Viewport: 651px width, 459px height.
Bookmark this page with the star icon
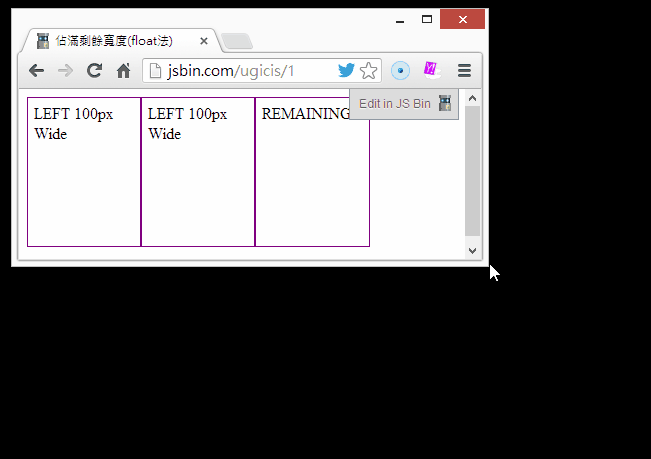tap(368, 71)
